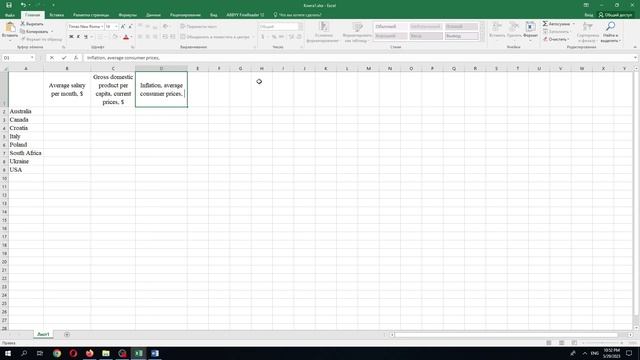Viewport: 640px width, 360px height.
Task: Click the Sign in (Вход) link
Action: pos(589,15)
